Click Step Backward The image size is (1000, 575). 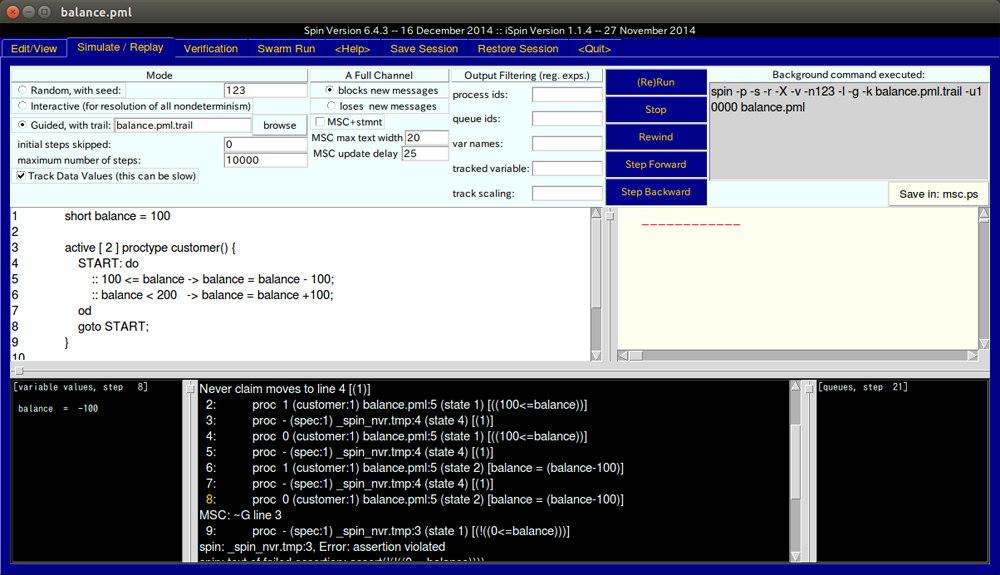point(656,192)
